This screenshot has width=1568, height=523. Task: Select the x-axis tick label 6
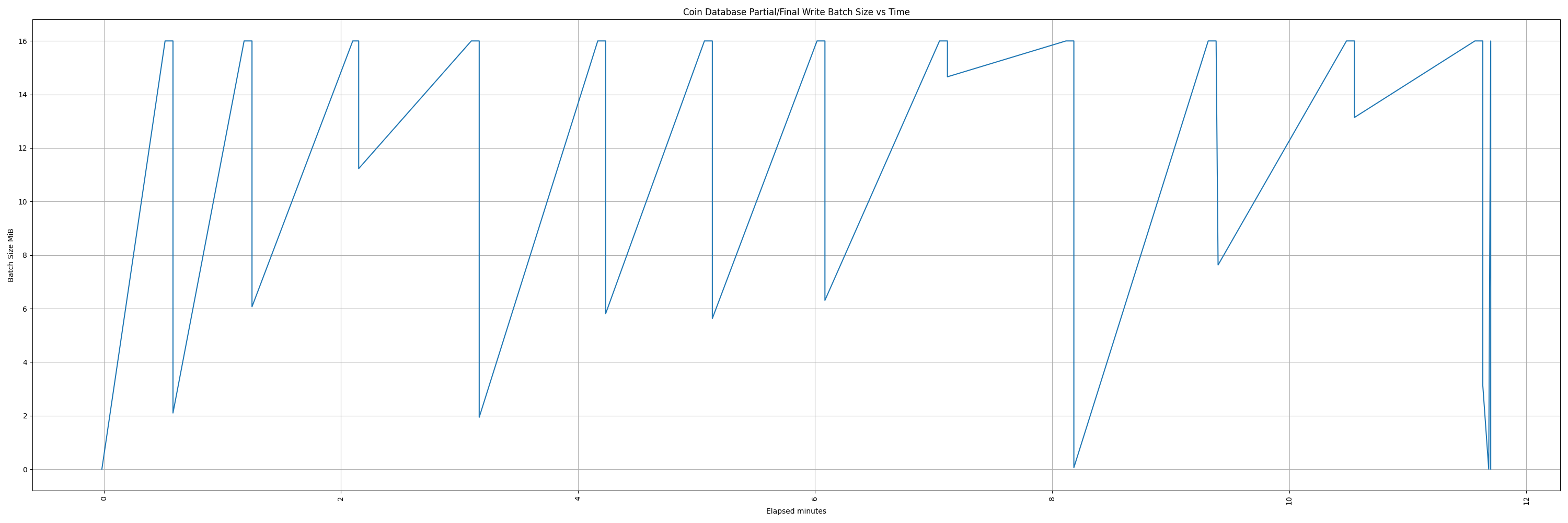(815, 499)
